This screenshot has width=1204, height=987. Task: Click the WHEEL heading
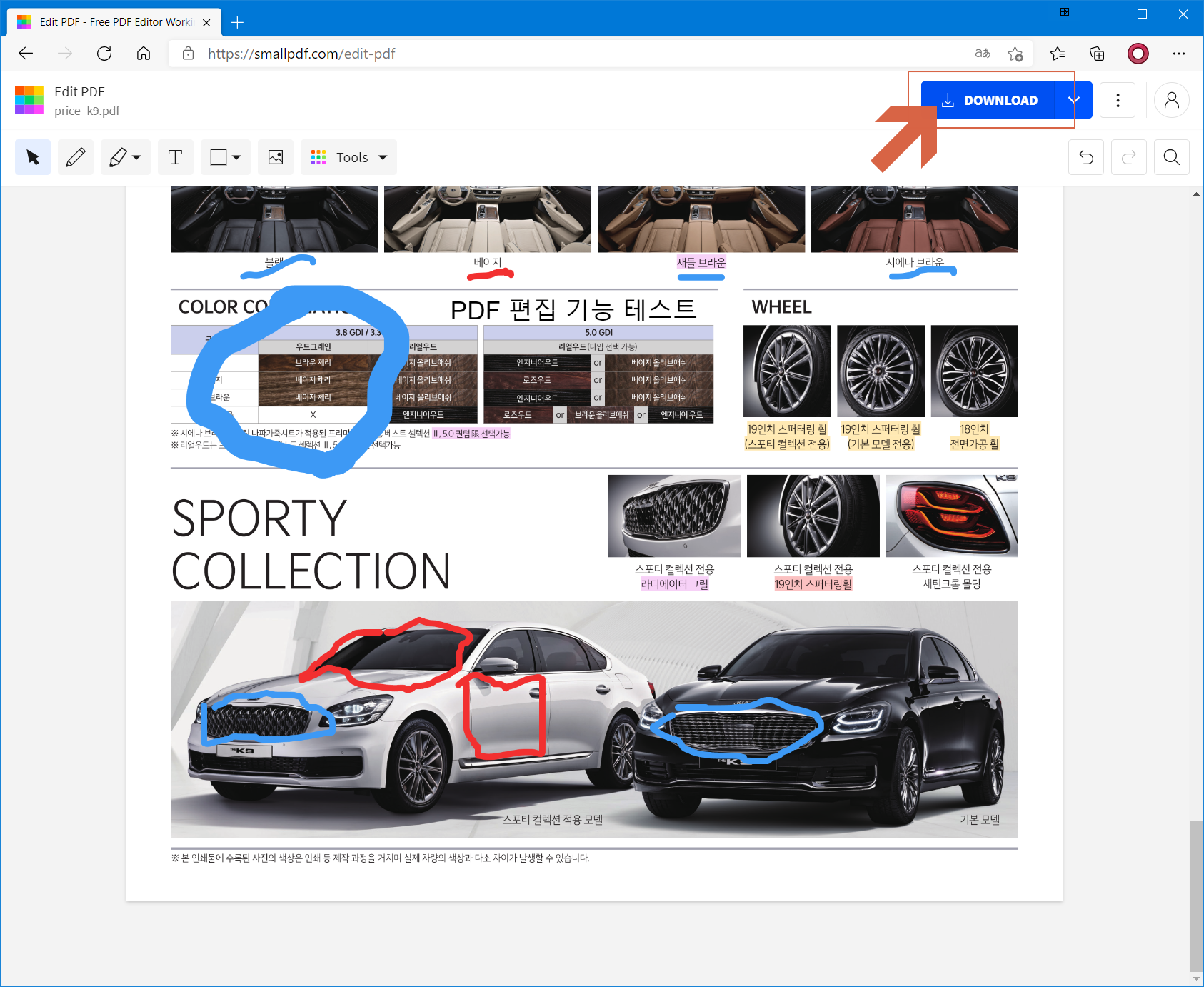pos(782,307)
